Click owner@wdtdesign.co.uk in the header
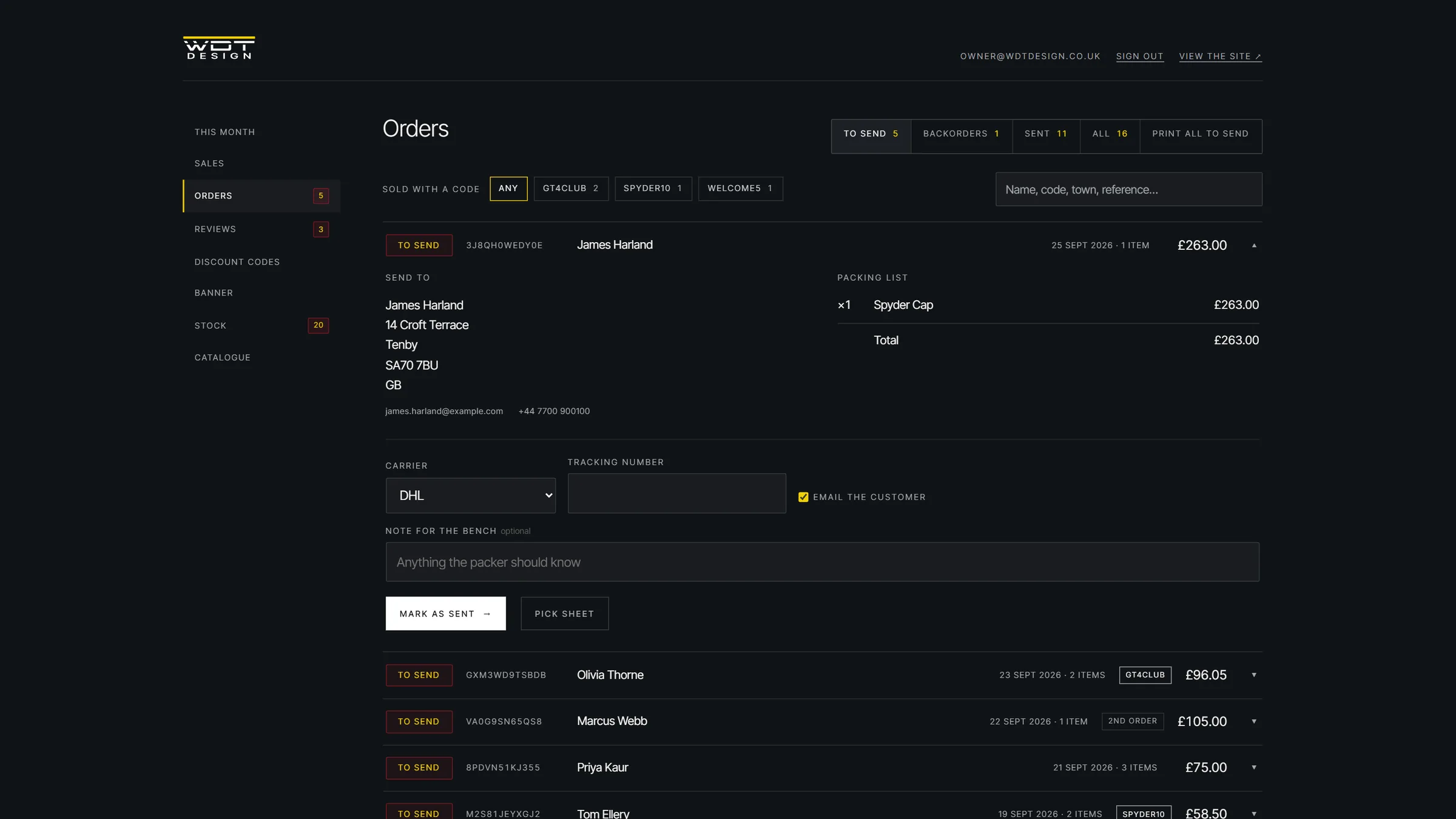The image size is (1456, 819). [1030, 56]
